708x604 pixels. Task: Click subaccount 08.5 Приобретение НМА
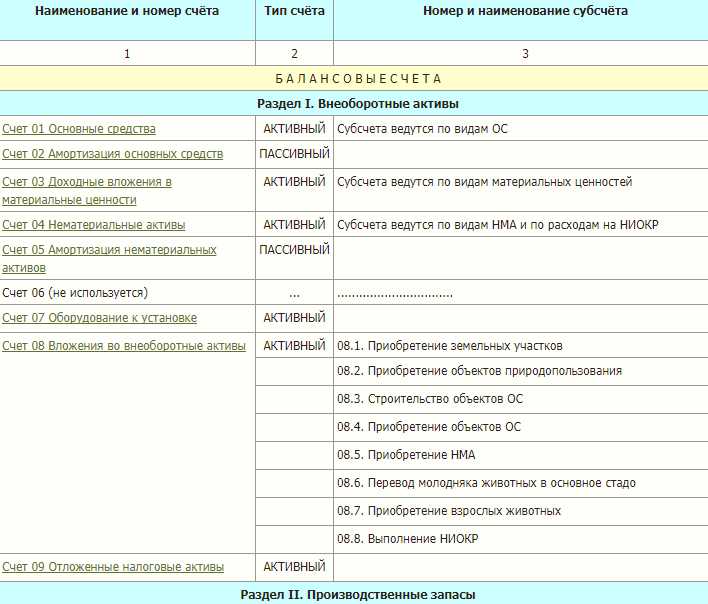(406, 455)
